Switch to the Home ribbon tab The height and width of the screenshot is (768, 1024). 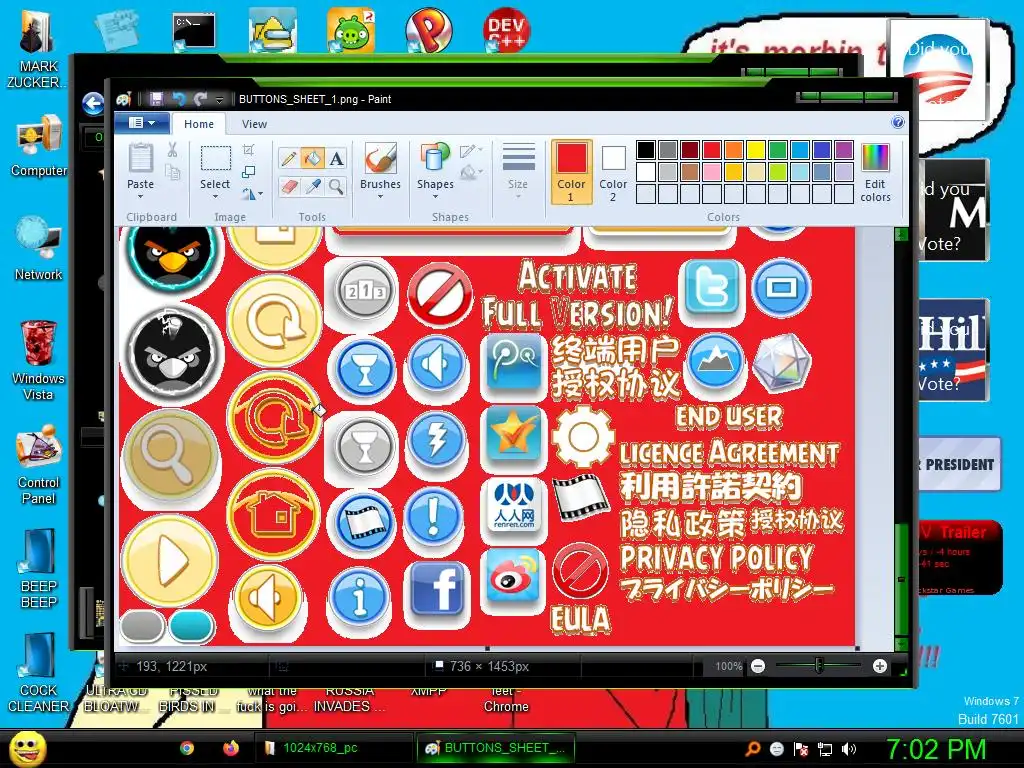click(199, 124)
